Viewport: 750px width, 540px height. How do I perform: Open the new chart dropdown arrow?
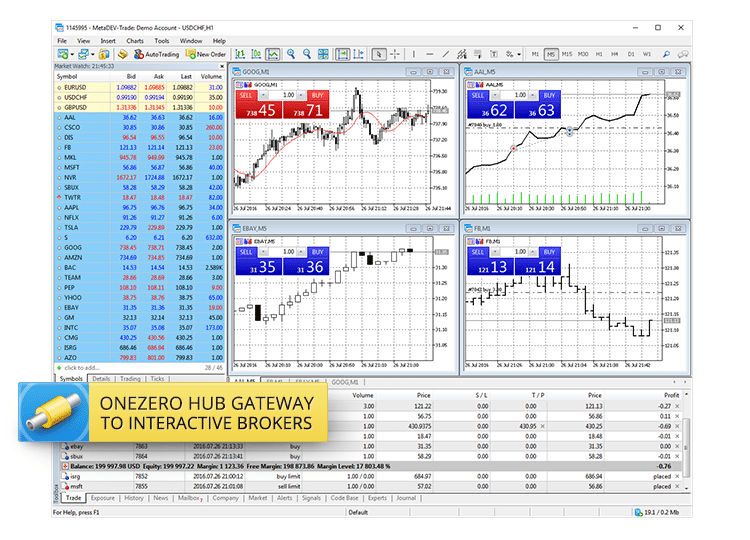pyautogui.click(x=72, y=54)
